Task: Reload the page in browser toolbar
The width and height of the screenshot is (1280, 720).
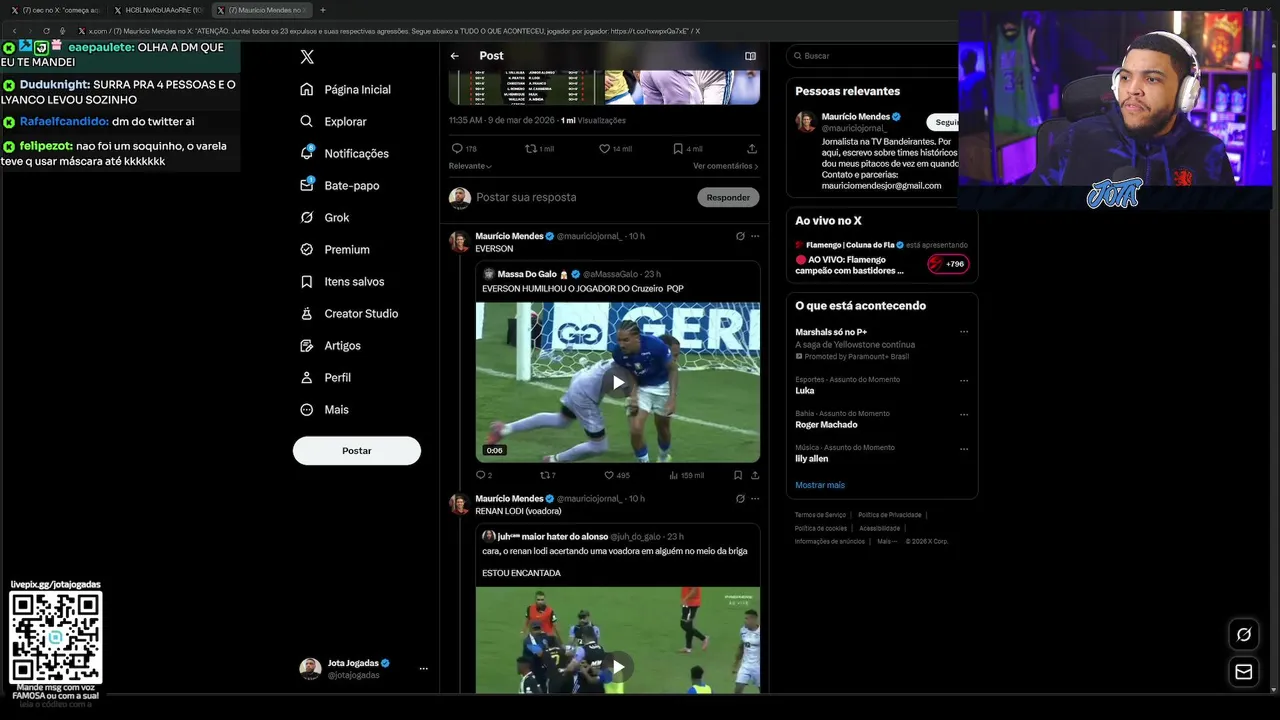Action: coord(46,31)
